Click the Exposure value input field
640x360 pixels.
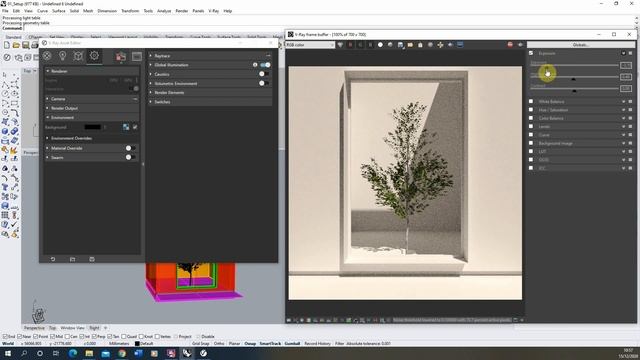pyautogui.click(x=626, y=65)
